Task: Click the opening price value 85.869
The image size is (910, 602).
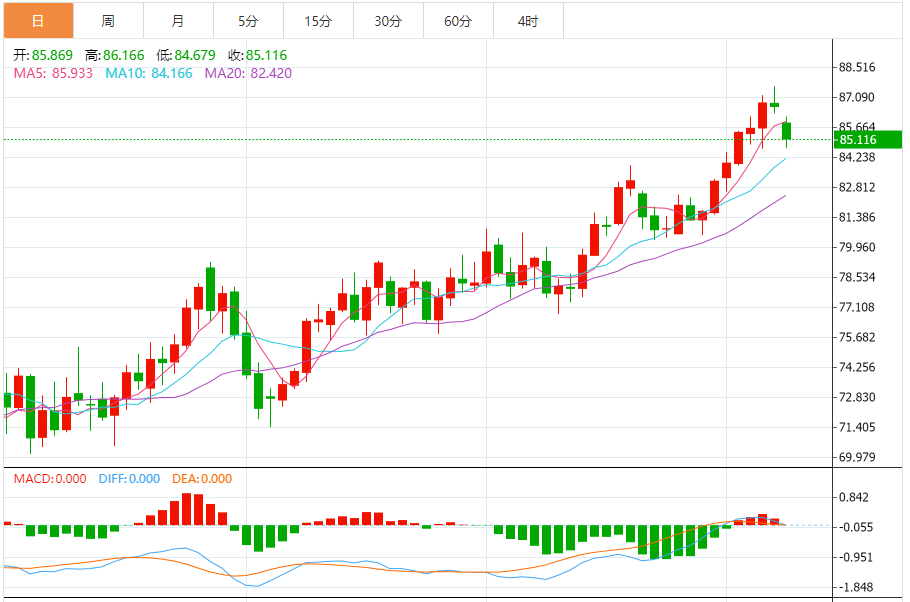Action: tap(52, 55)
